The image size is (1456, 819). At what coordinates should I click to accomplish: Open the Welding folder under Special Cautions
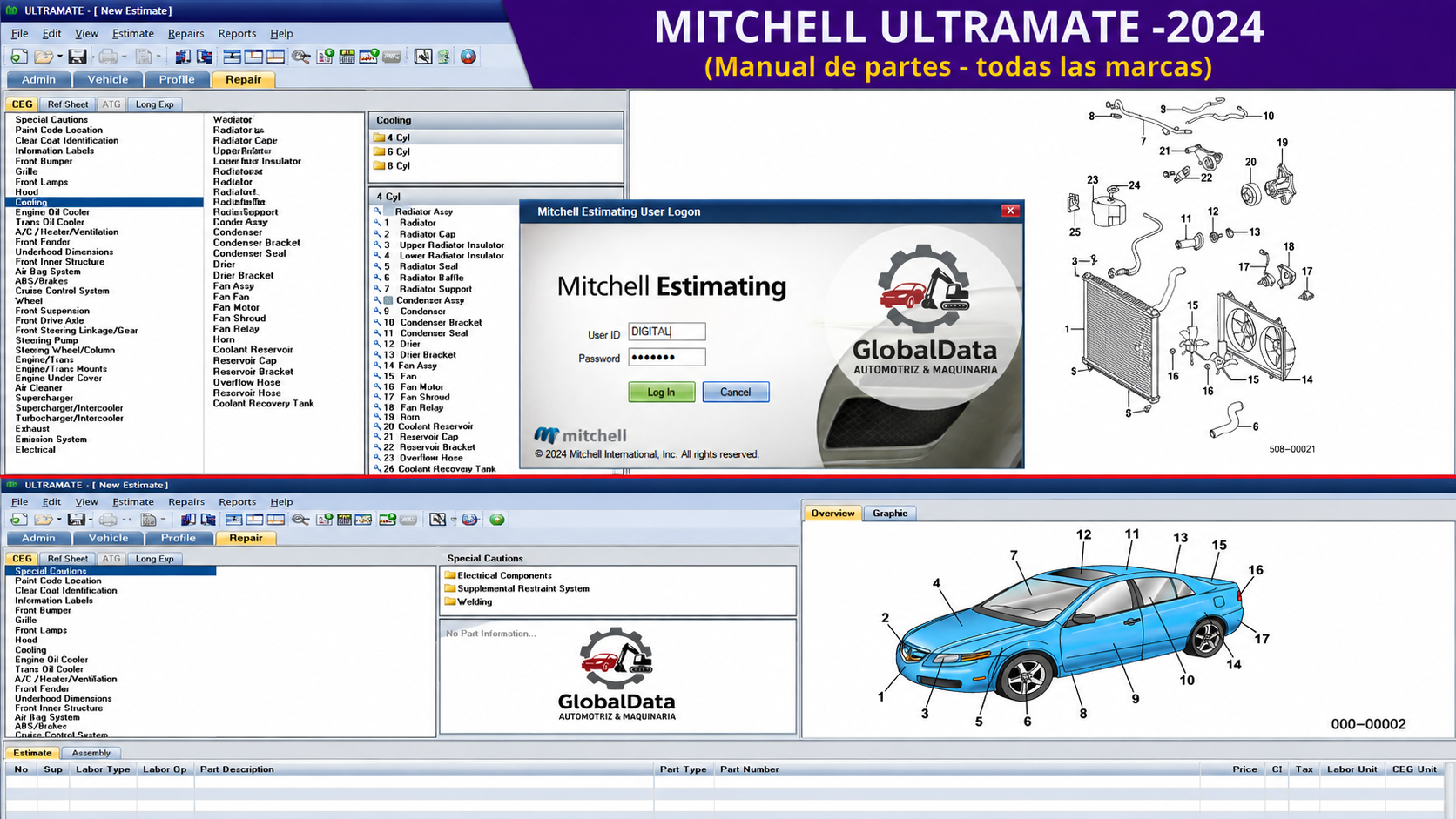click(x=468, y=601)
